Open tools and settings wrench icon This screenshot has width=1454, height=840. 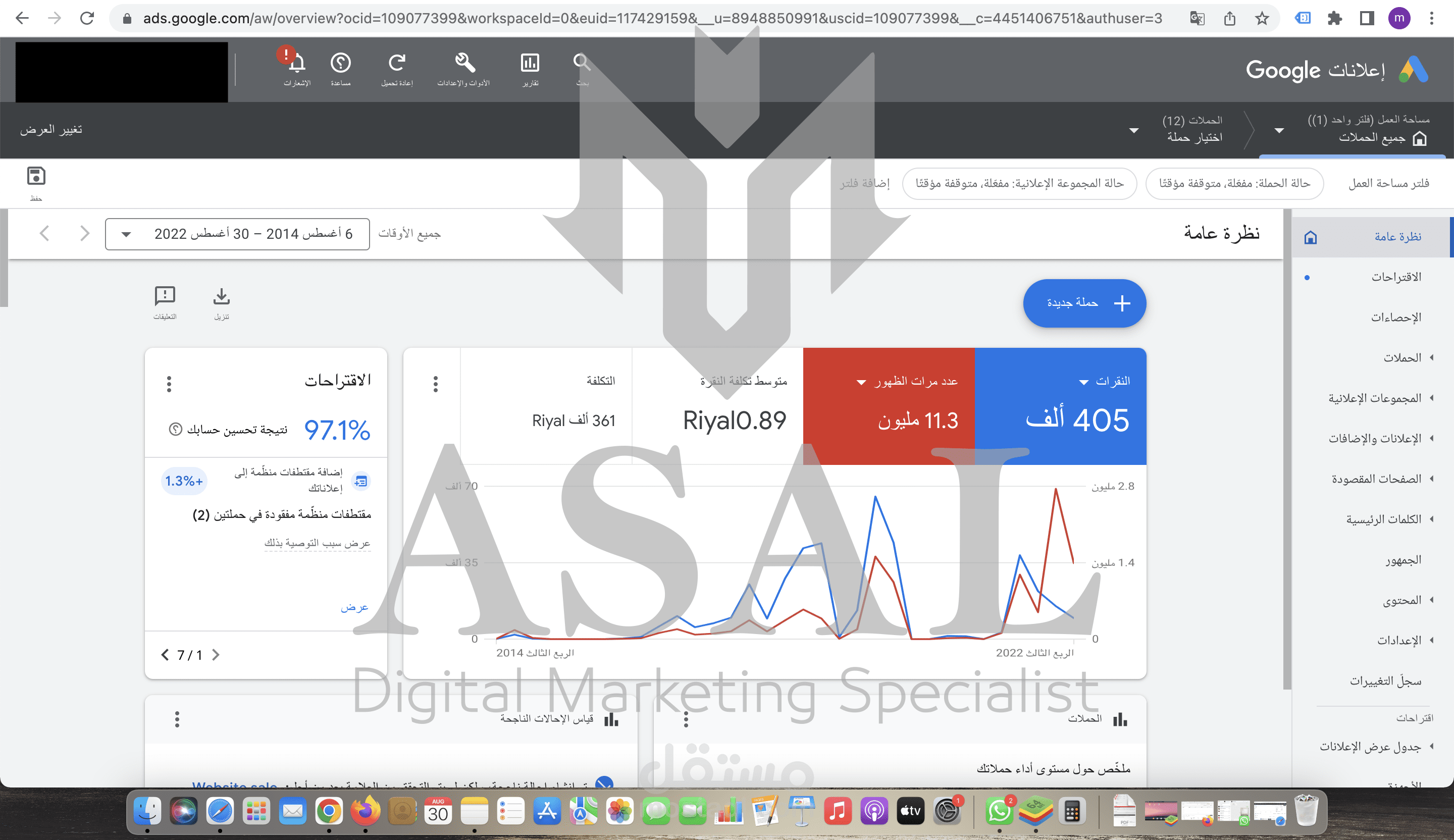(464, 62)
